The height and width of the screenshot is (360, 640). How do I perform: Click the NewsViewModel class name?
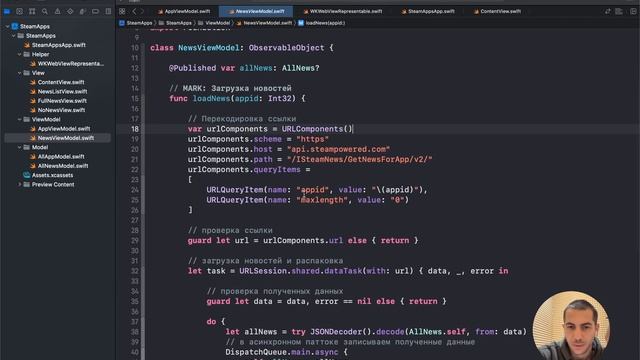click(208, 48)
